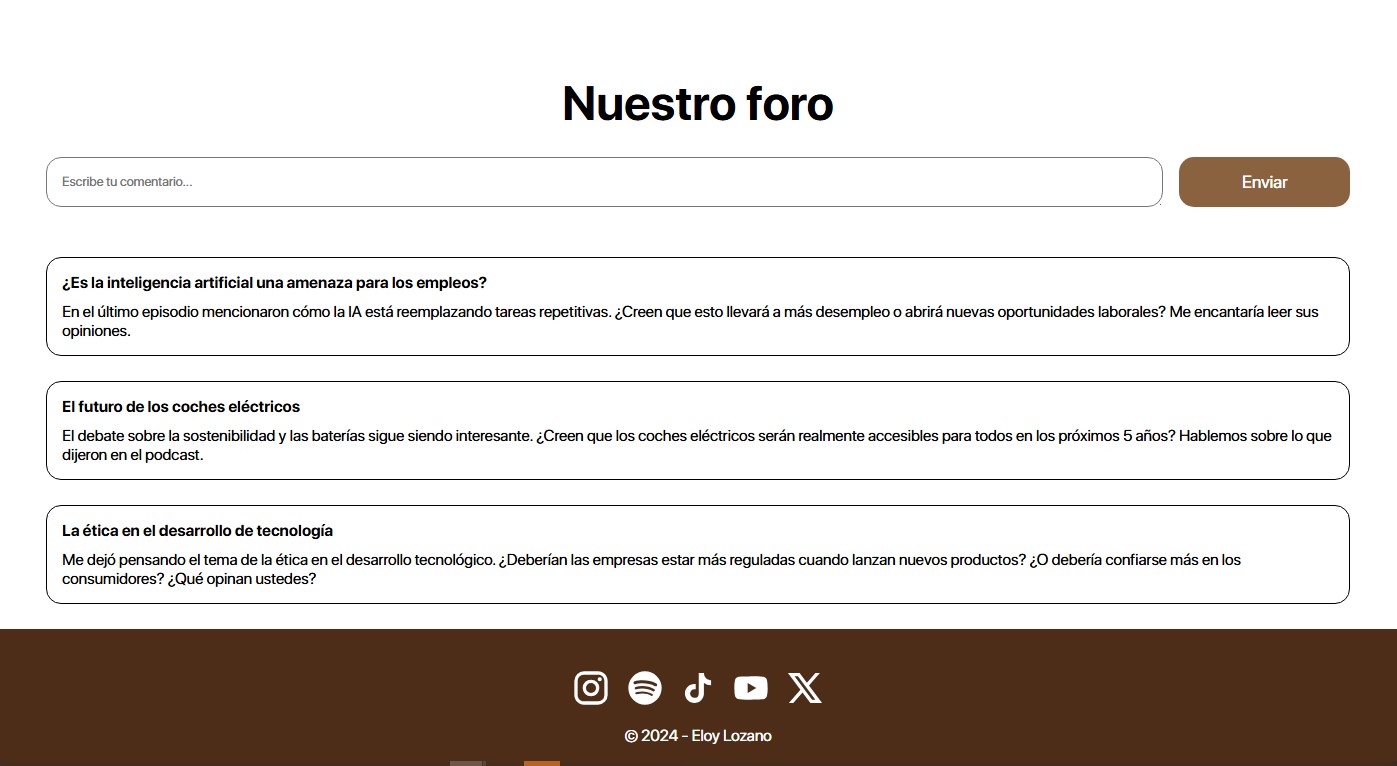Open the Instagram profile icon

click(x=591, y=688)
